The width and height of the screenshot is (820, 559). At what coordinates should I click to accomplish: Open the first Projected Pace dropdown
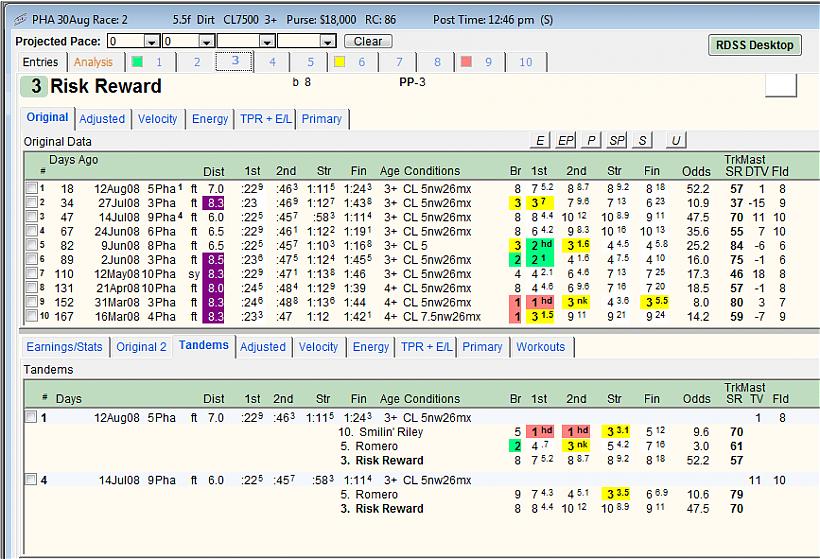pyautogui.click(x=152, y=41)
